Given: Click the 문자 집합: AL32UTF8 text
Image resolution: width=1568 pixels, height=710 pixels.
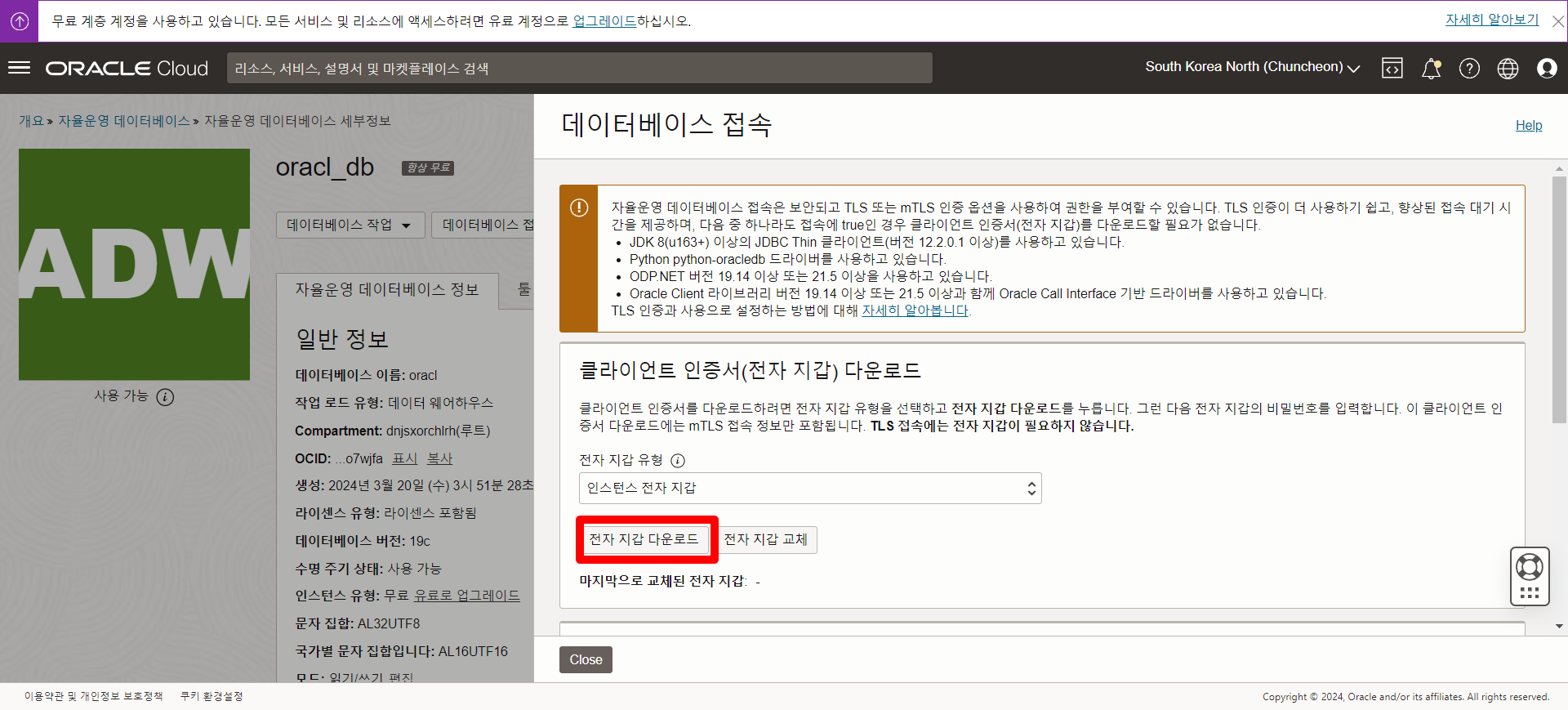Looking at the screenshot, I should point(358,623).
